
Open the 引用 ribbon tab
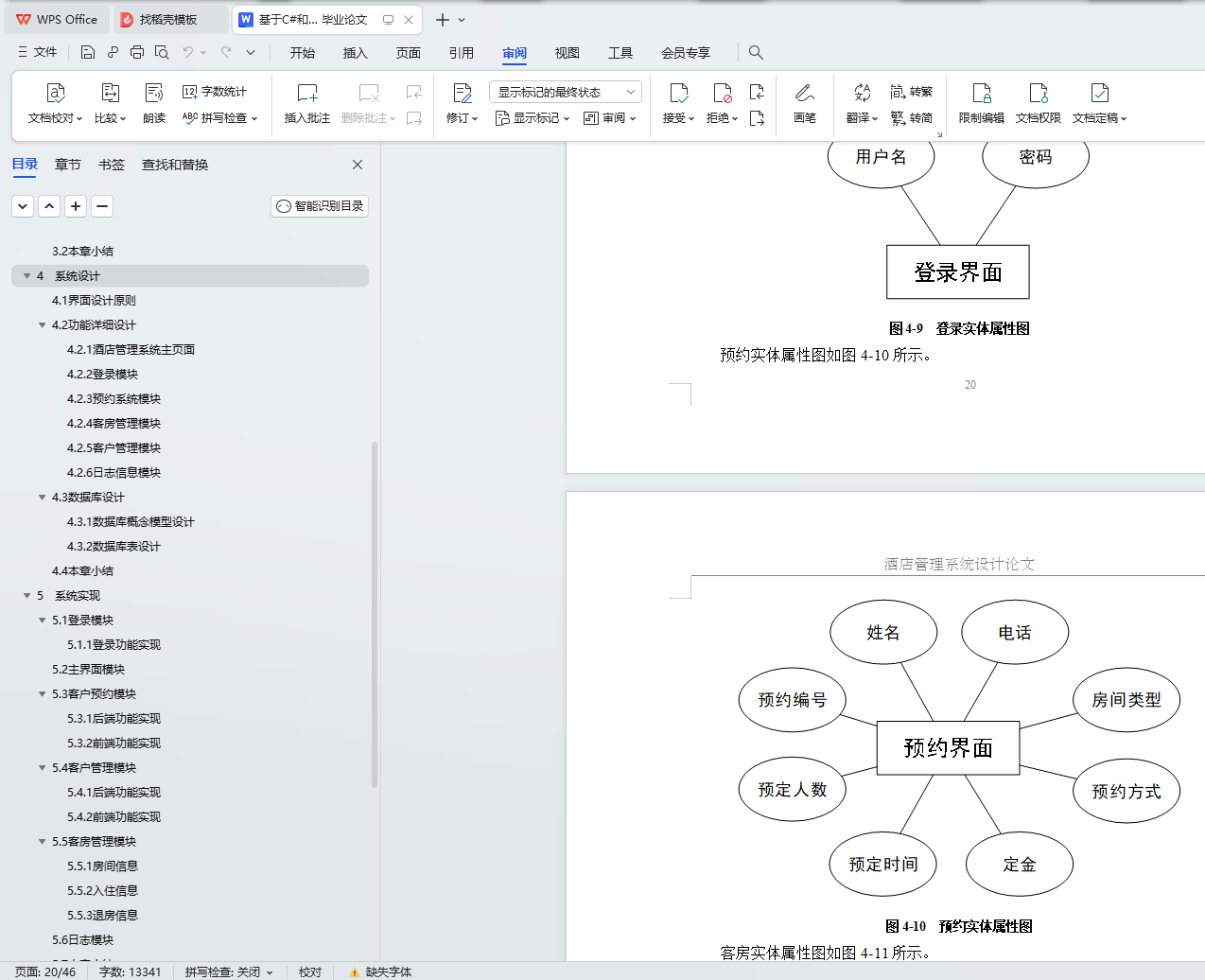[462, 53]
